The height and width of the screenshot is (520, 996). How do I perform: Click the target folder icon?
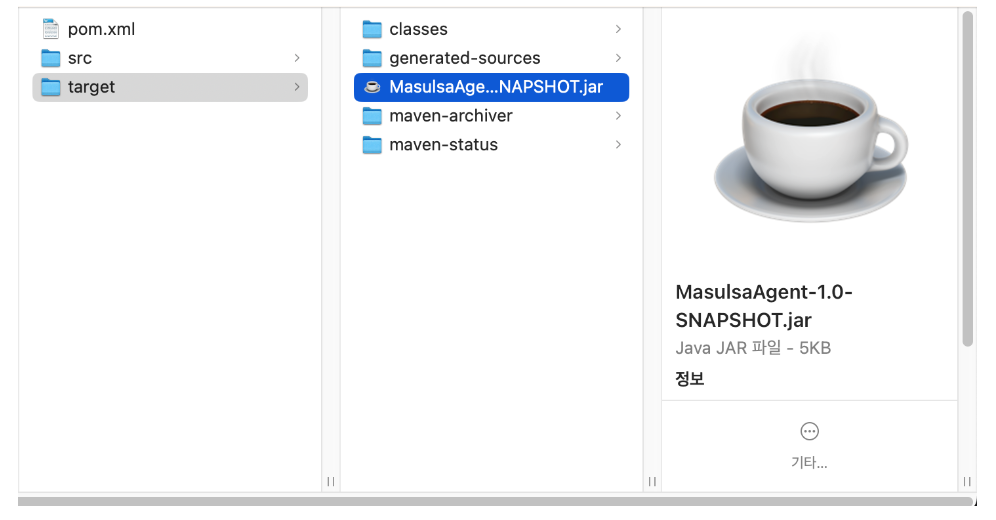tap(50, 87)
